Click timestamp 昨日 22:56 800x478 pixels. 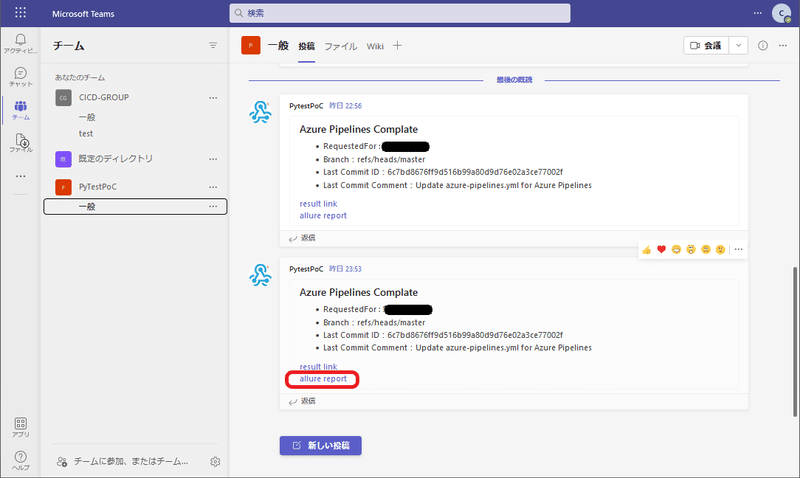[x=345, y=106]
